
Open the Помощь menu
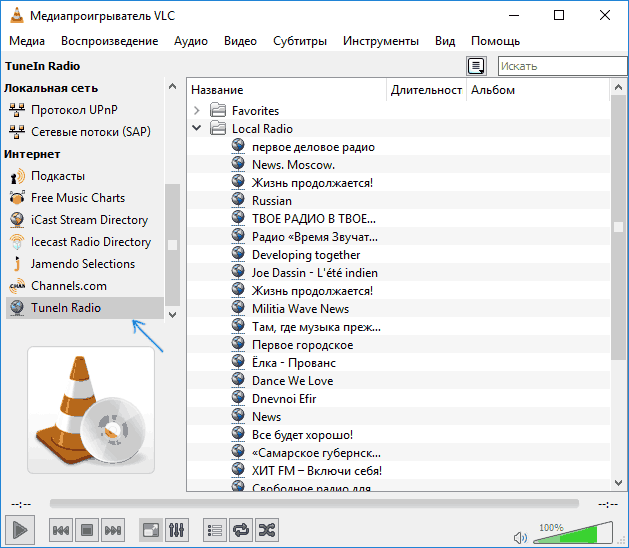click(x=495, y=41)
